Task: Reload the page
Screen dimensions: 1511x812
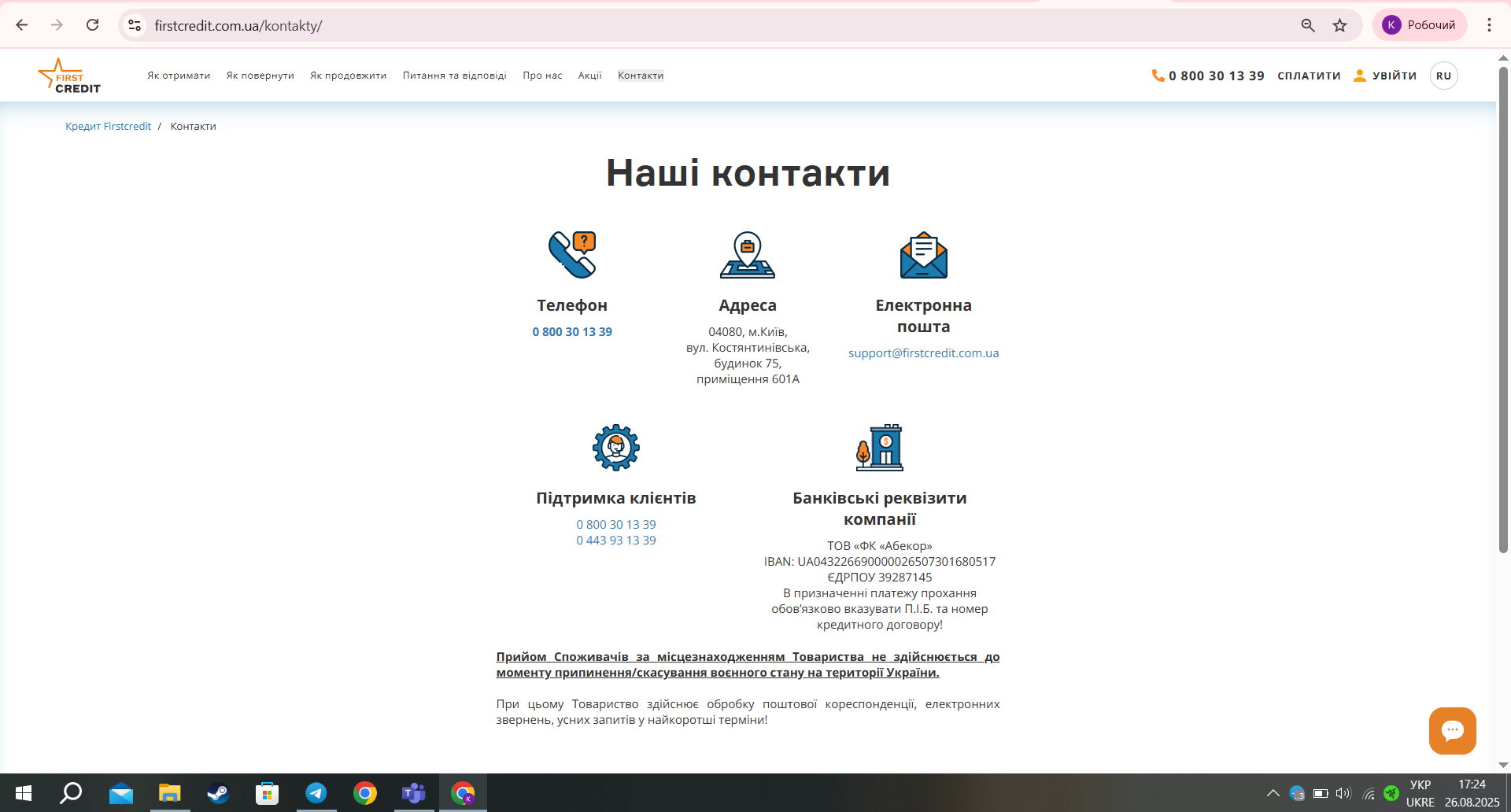Action: pos(92,25)
